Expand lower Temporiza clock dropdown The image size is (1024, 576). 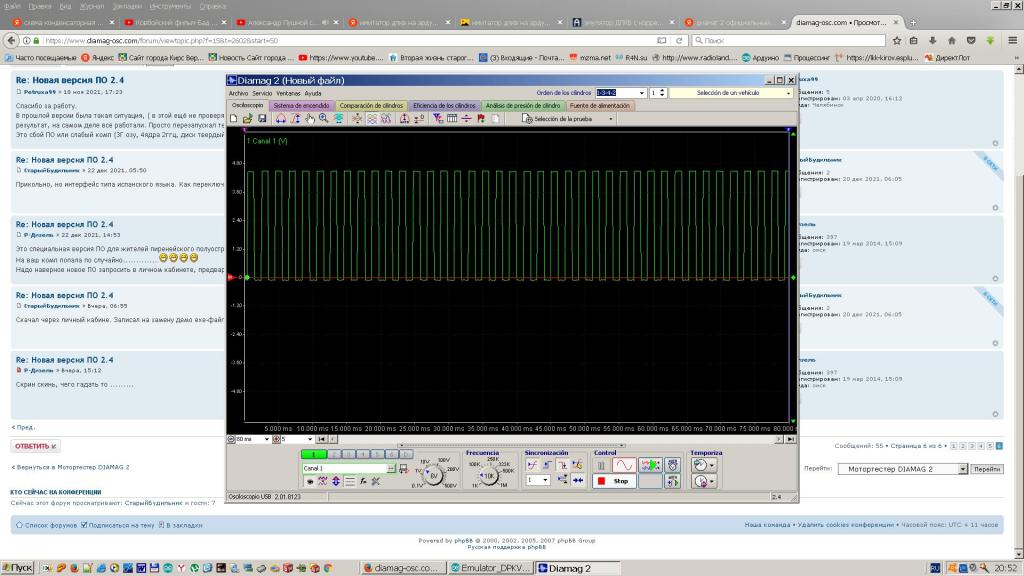click(x=712, y=481)
